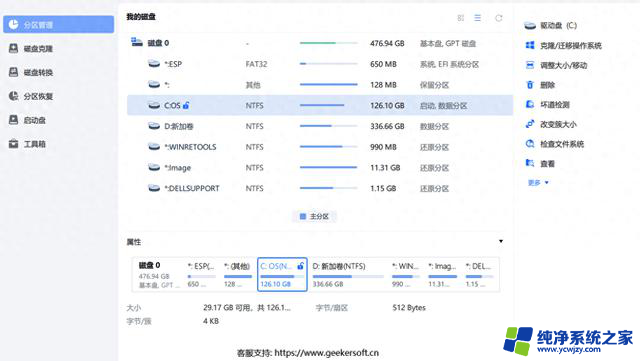640x361 pixels.
Task: Select the *:DELLSUPPORT partition row
Action: click(x=320, y=188)
